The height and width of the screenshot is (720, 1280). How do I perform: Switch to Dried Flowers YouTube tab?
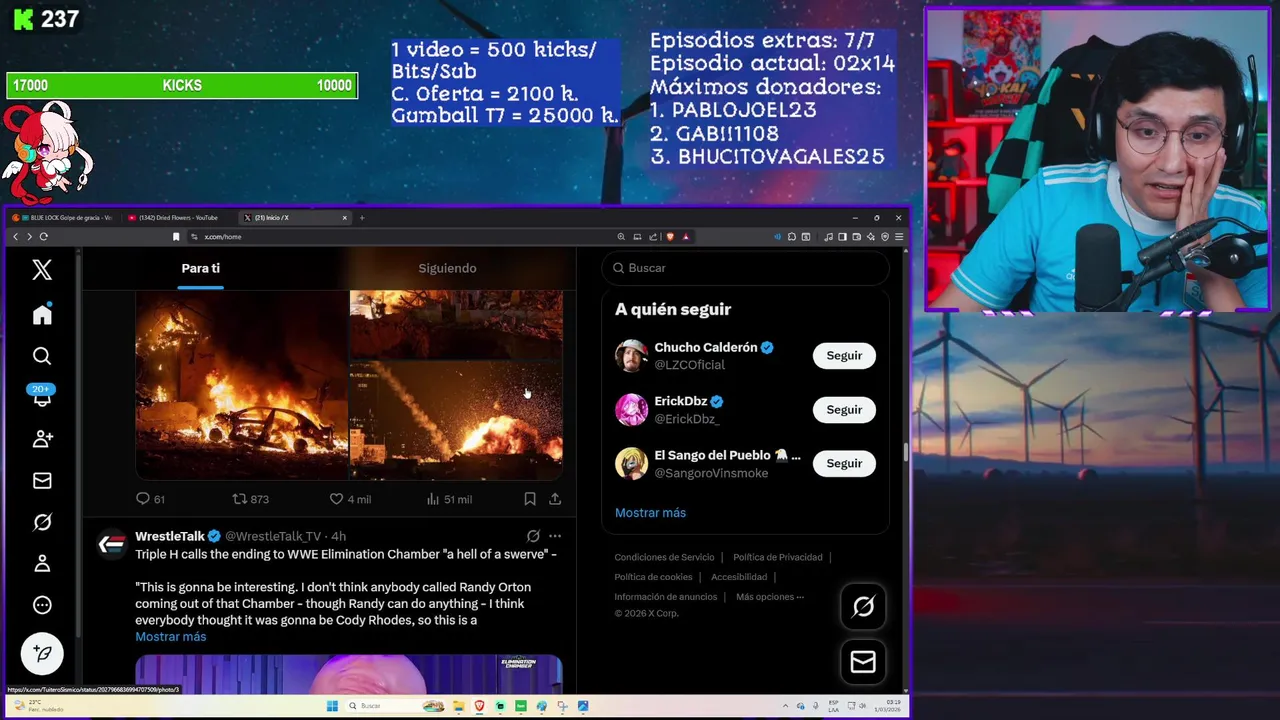(178, 218)
